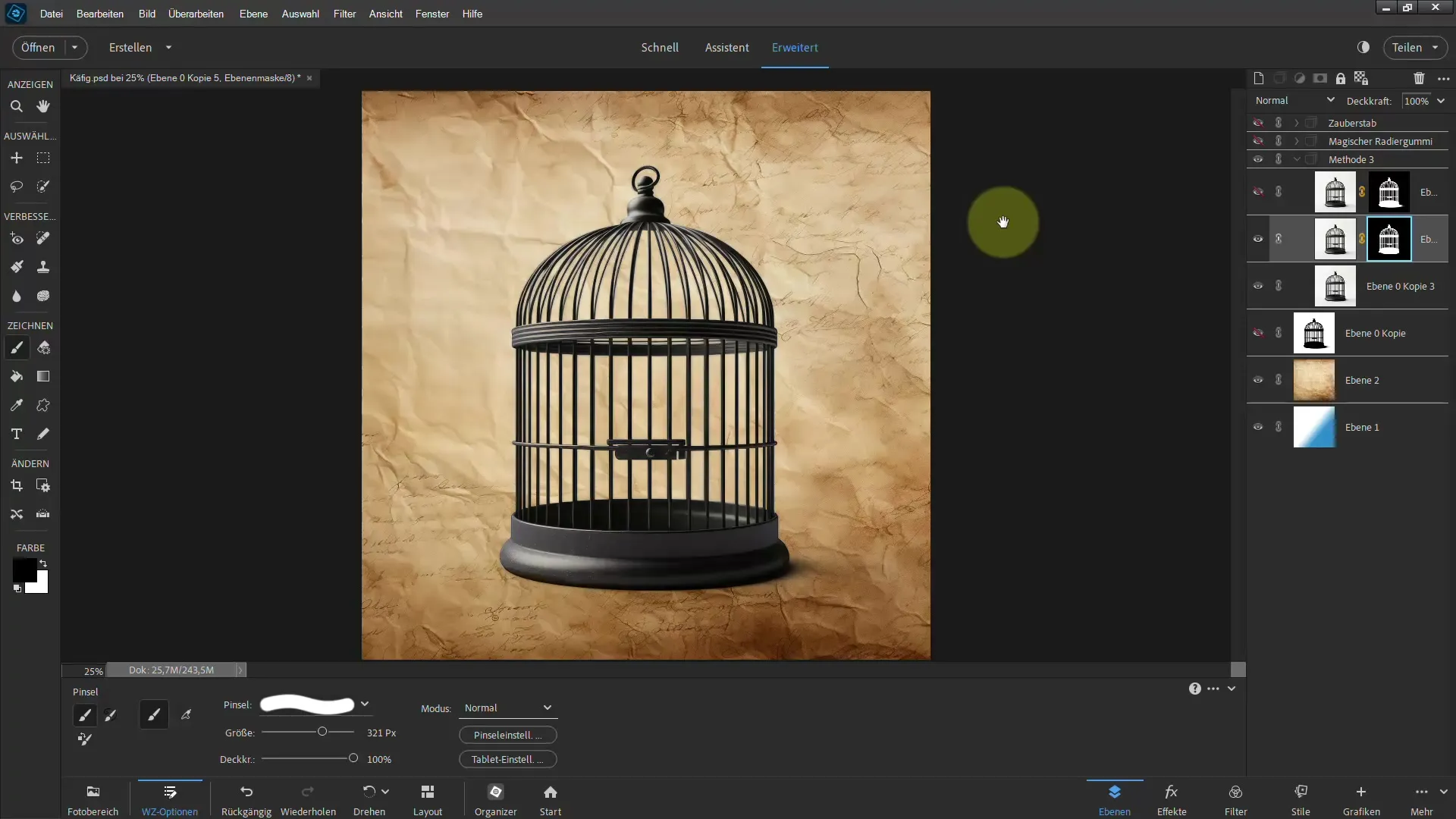Create a new layer in the Layers panel
This screenshot has height=819, width=1456.
pyautogui.click(x=1259, y=78)
